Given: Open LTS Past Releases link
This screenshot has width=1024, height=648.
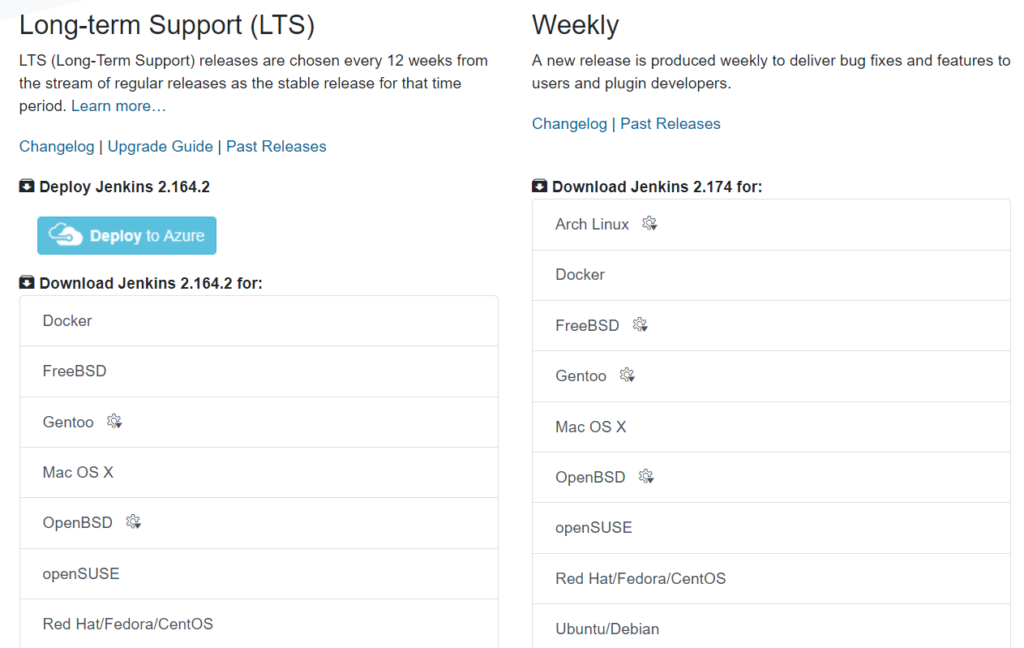Looking at the screenshot, I should [276, 146].
